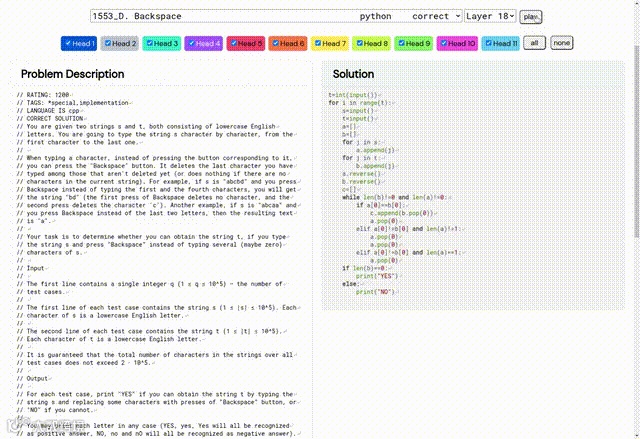Click the 'while len(b)!=0 and len(a)!=0:' line
The image size is (640, 439).
click(394, 197)
